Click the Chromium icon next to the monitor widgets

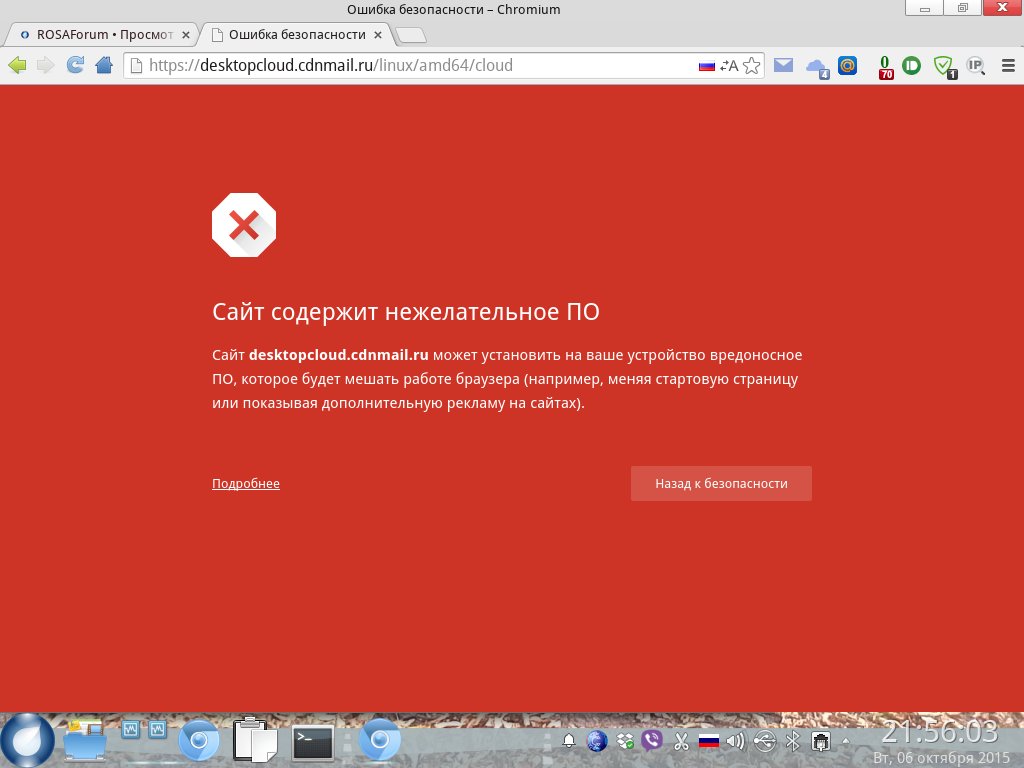pyautogui.click(x=199, y=741)
